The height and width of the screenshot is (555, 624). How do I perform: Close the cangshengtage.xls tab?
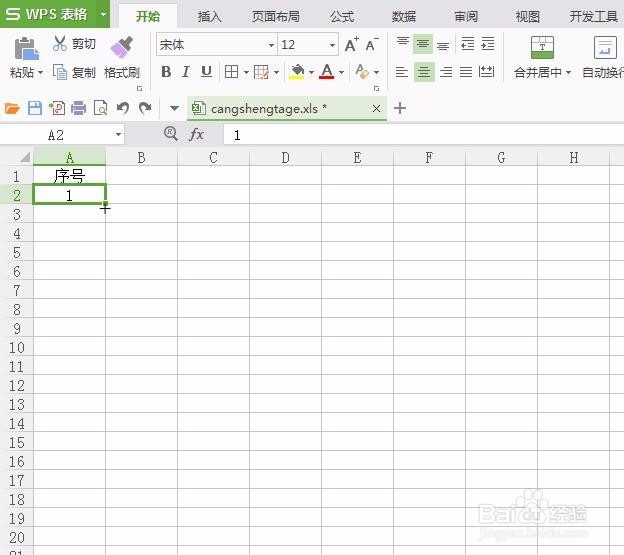(x=376, y=109)
